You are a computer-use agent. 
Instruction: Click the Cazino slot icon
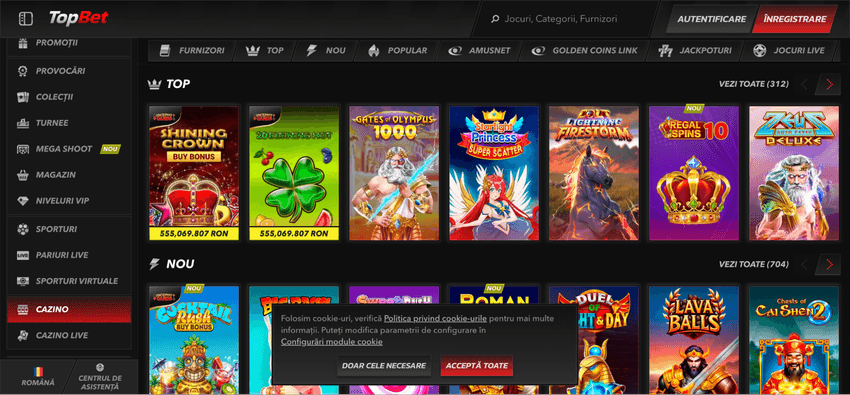point(22,309)
